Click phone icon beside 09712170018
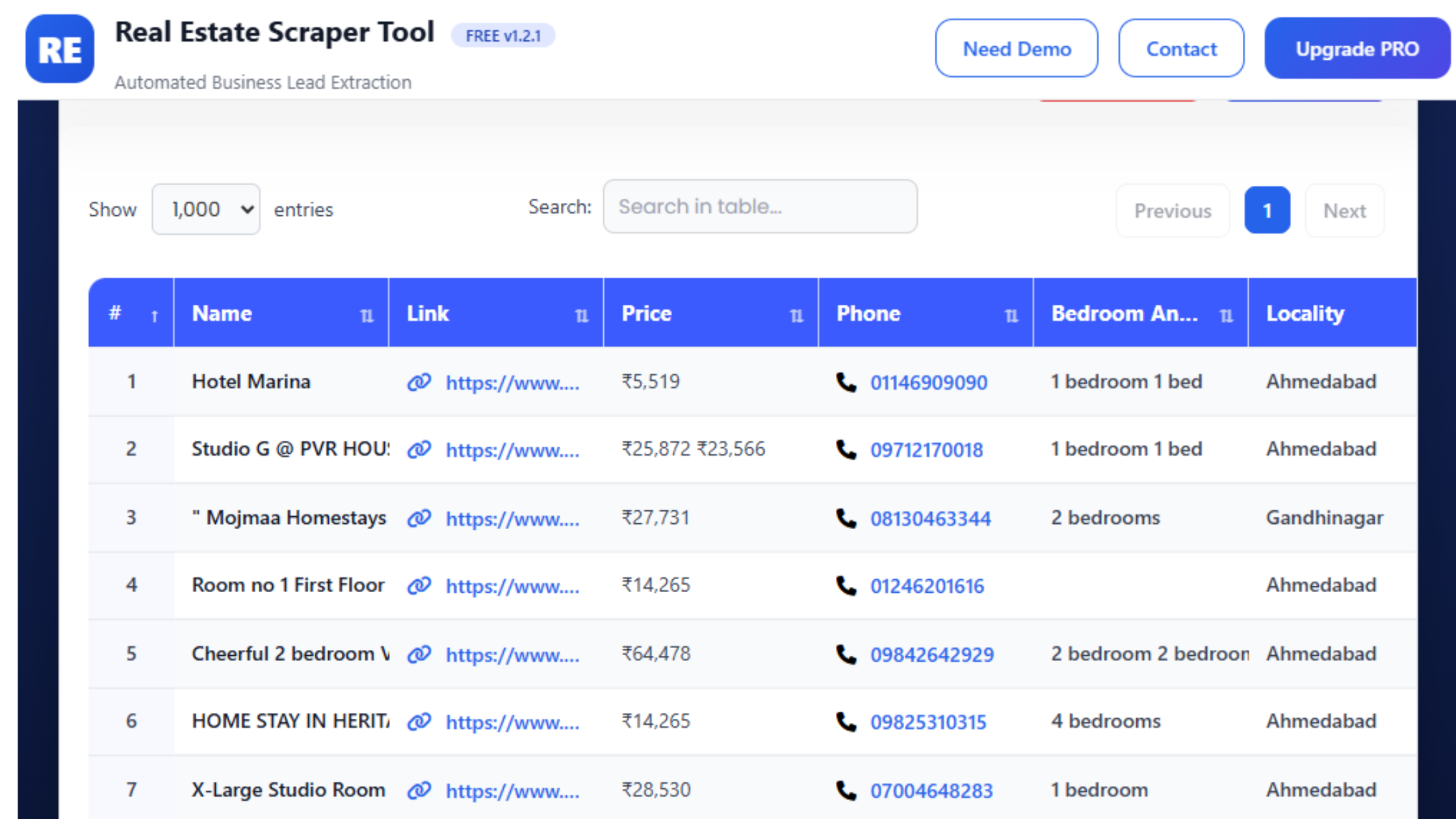Screen dimensions: 1456x819 point(846,449)
